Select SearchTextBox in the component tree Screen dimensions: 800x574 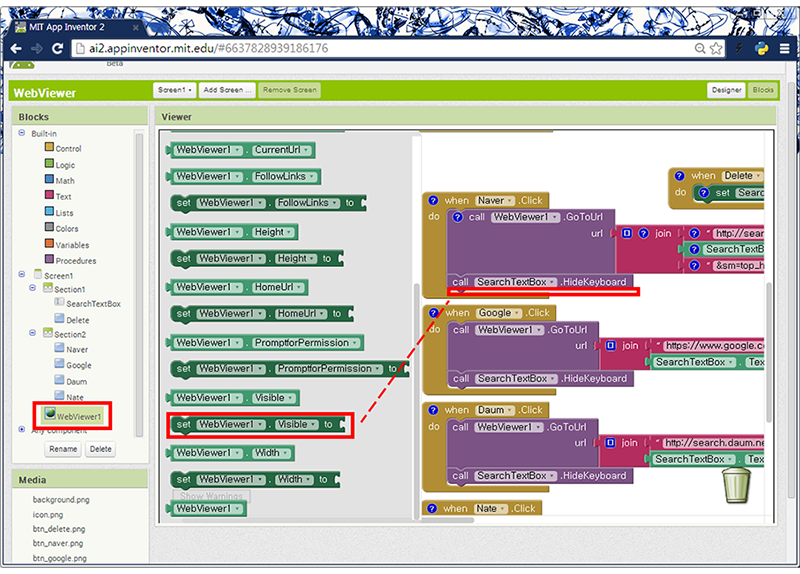click(x=87, y=303)
